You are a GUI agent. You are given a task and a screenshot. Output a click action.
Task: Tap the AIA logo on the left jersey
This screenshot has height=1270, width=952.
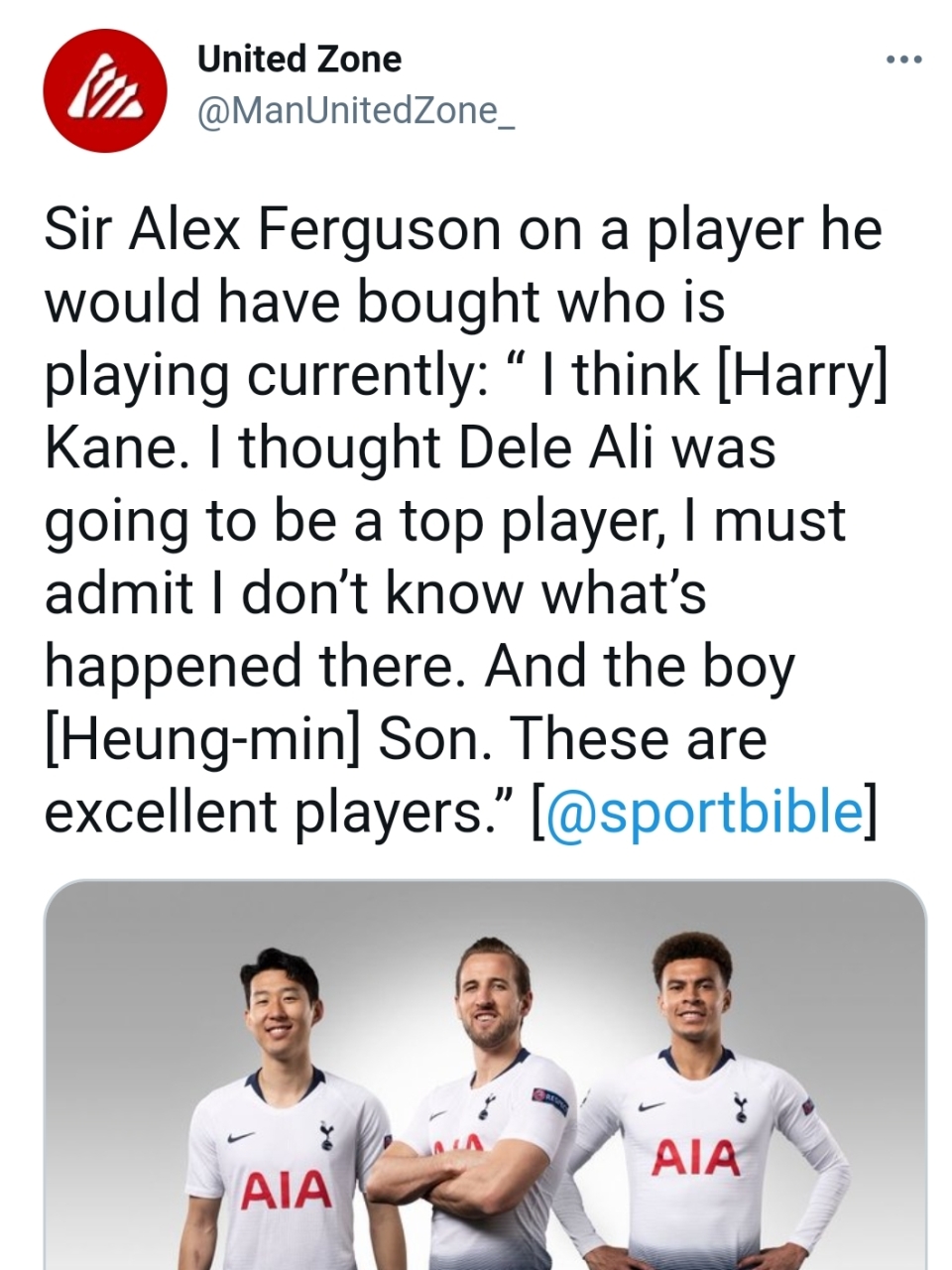pos(288,1189)
